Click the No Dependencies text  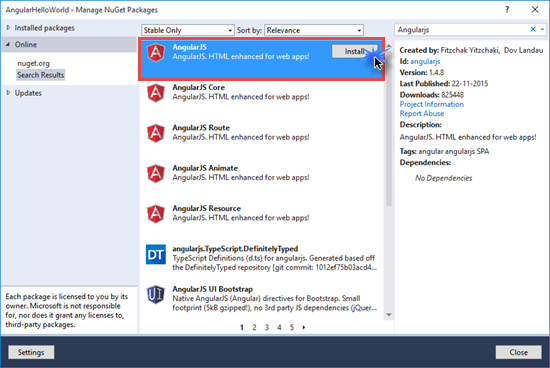pyautogui.click(x=444, y=178)
